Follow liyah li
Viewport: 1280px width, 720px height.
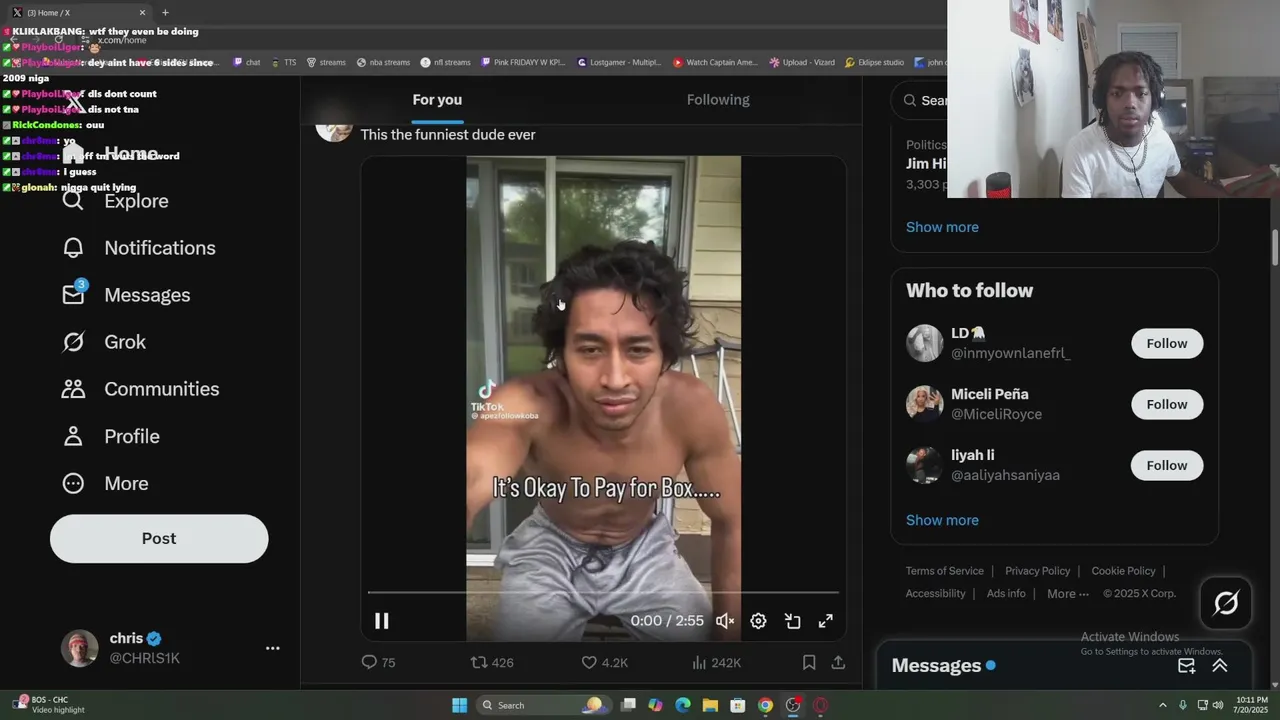pos(1167,465)
